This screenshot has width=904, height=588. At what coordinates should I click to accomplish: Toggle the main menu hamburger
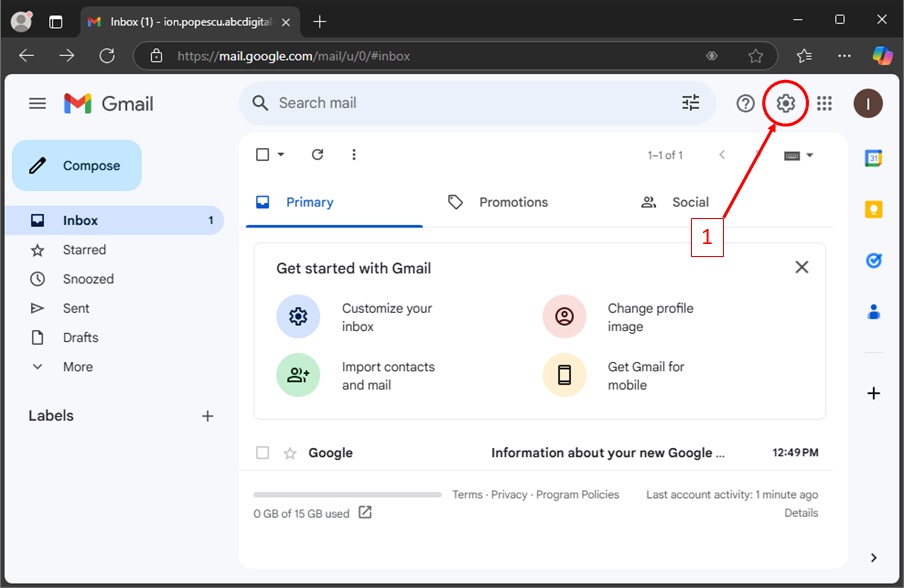(x=37, y=103)
